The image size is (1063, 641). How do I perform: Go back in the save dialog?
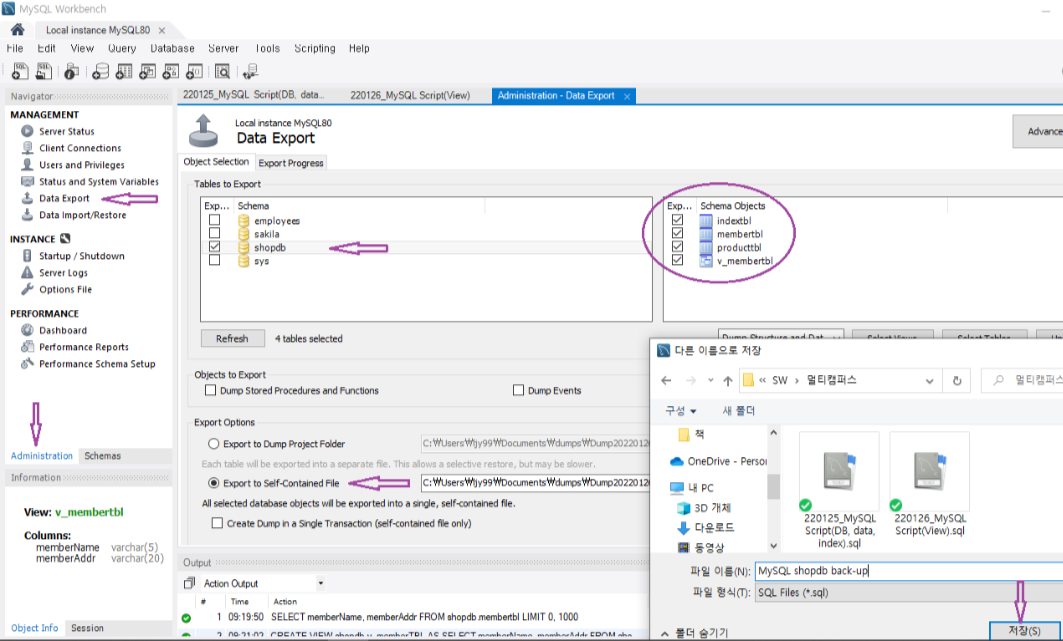coord(666,381)
